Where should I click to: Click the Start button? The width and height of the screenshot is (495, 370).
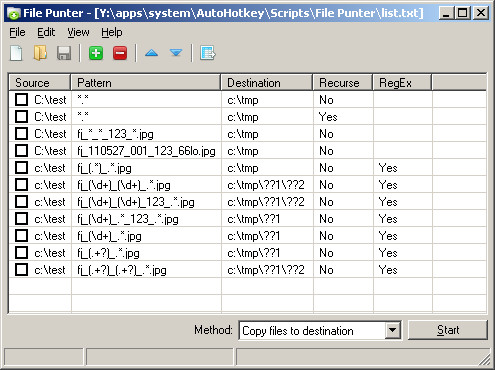point(448,330)
